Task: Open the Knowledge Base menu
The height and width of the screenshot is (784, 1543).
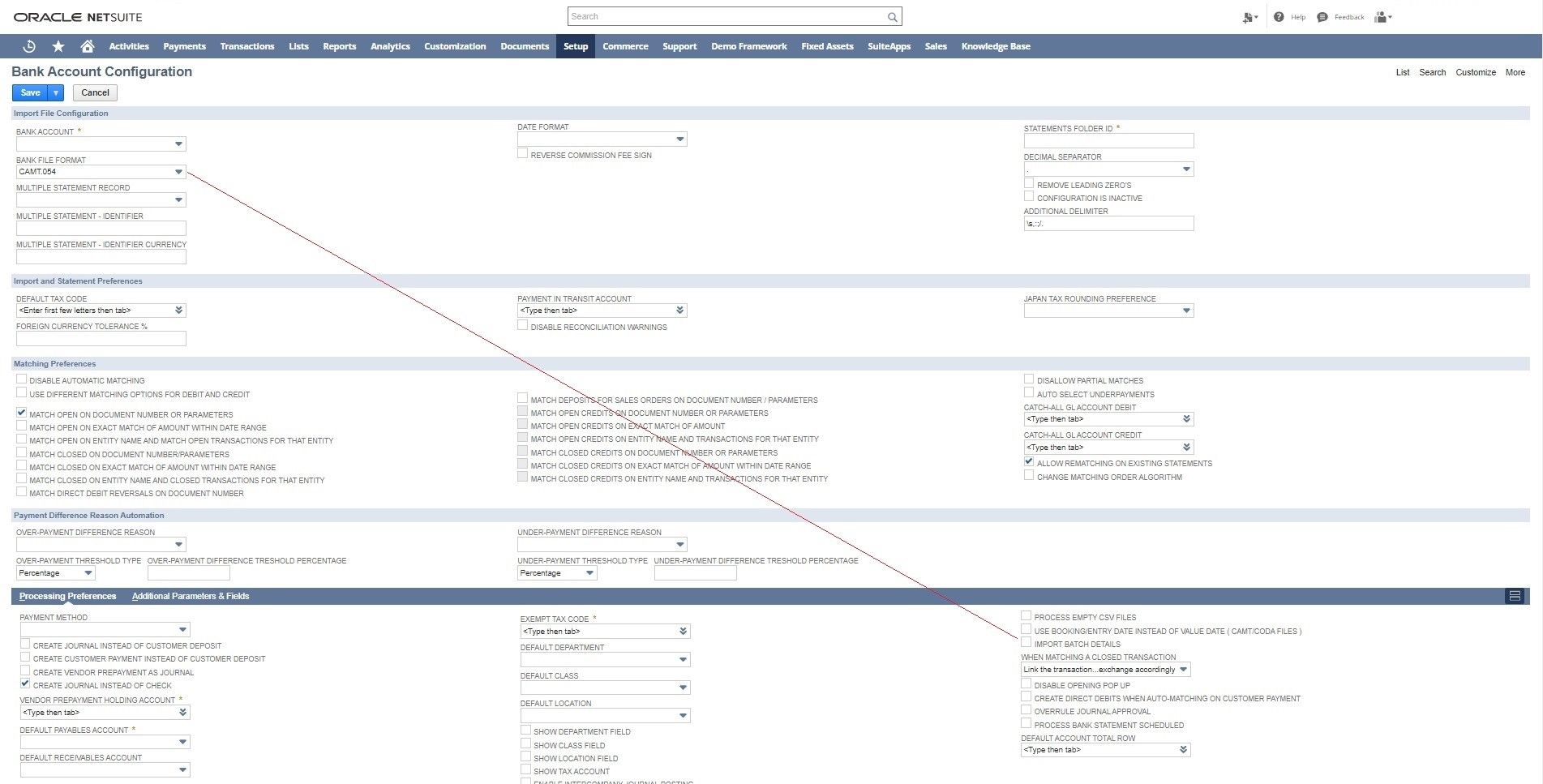Action: point(996,46)
